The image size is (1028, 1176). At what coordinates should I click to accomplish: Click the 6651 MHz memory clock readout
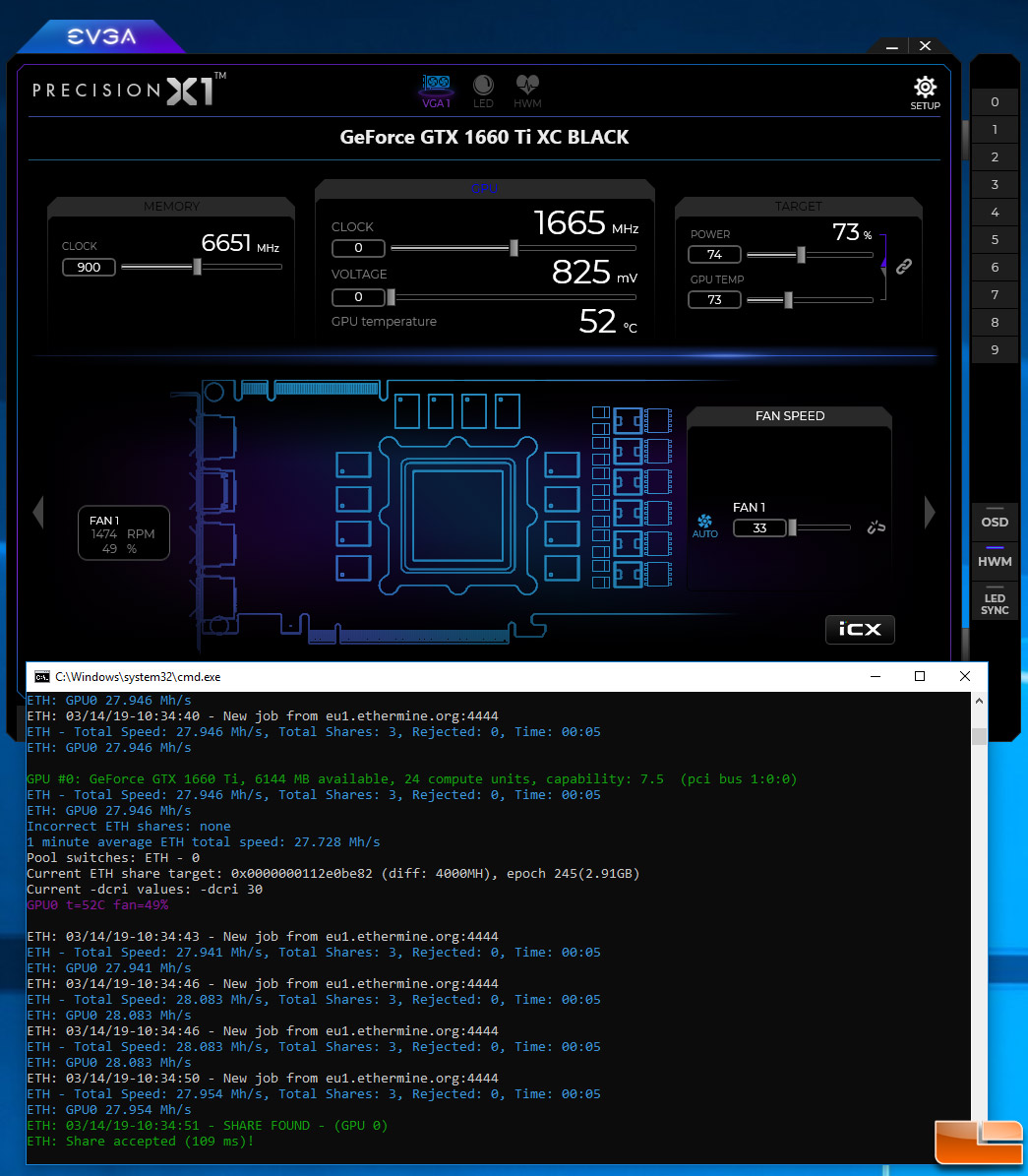tap(240, 243)
